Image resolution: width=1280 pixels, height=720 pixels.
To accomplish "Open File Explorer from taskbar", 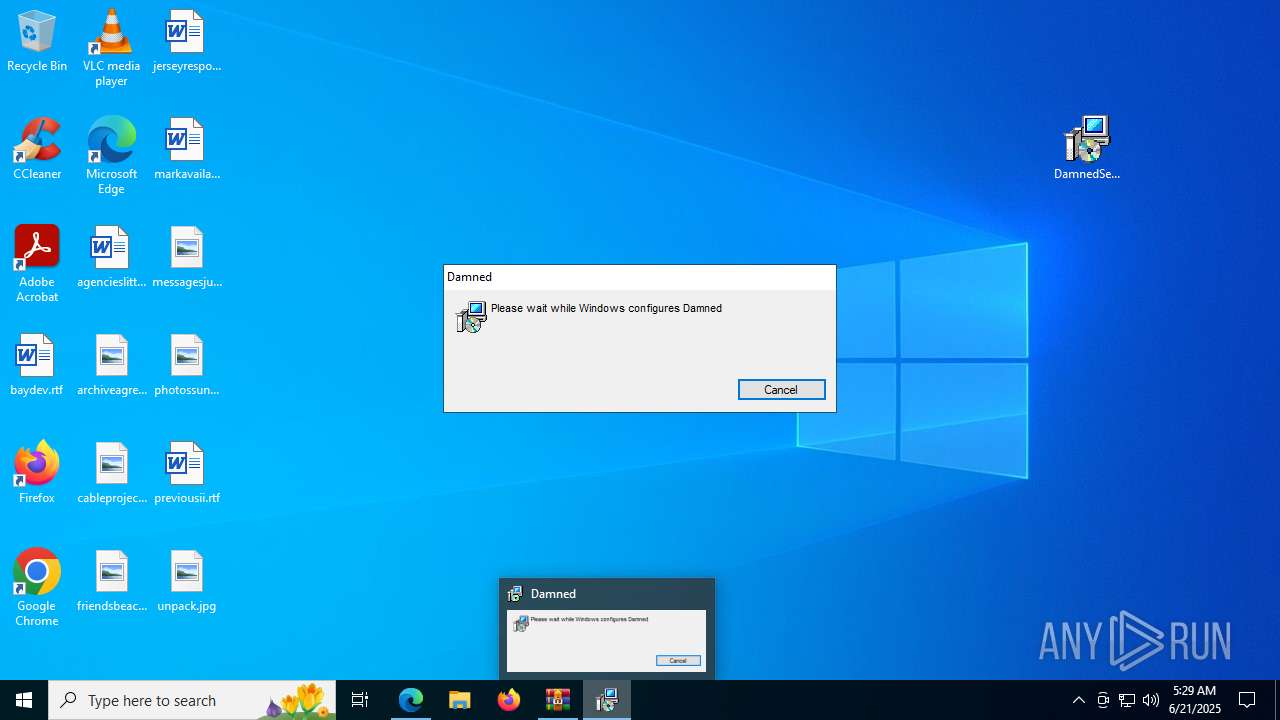I will 460,700.
